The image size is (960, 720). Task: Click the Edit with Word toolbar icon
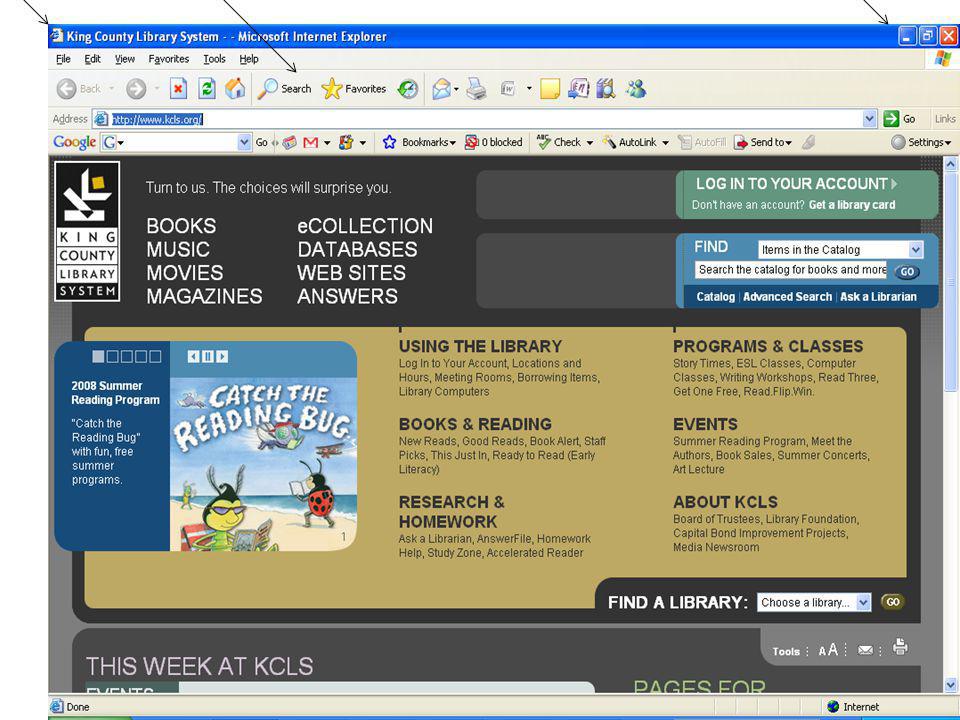508,89
